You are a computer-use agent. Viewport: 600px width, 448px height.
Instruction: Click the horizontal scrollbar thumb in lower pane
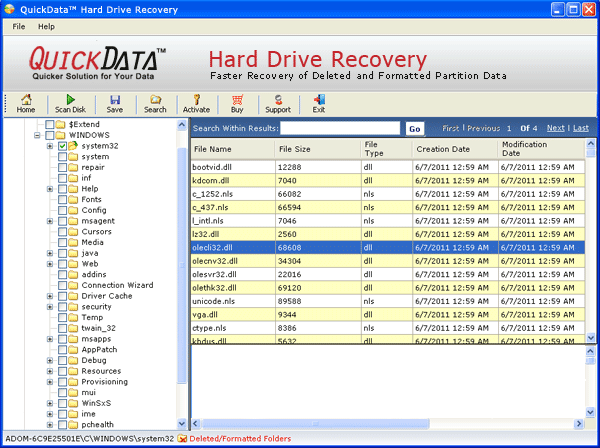pyautogui.click(x=316, y=424)
